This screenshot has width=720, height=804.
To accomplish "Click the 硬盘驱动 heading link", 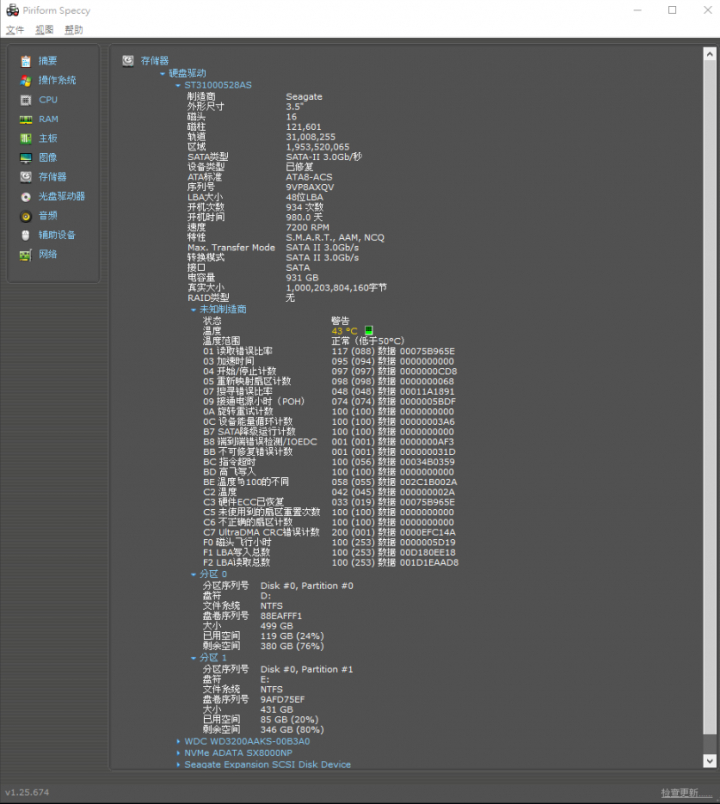I will (x=188, y=73).
